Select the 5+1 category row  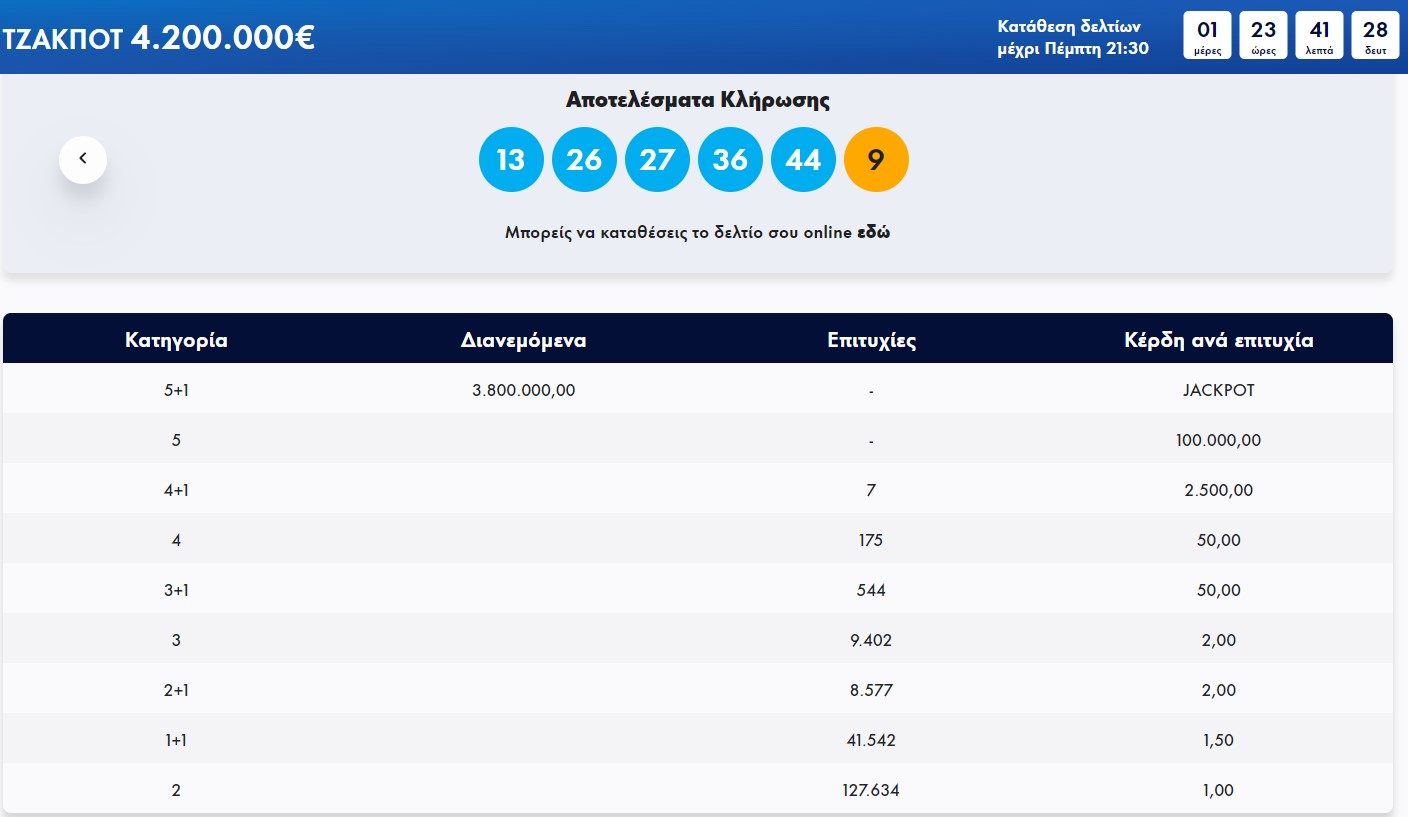(x=176, y=390)
